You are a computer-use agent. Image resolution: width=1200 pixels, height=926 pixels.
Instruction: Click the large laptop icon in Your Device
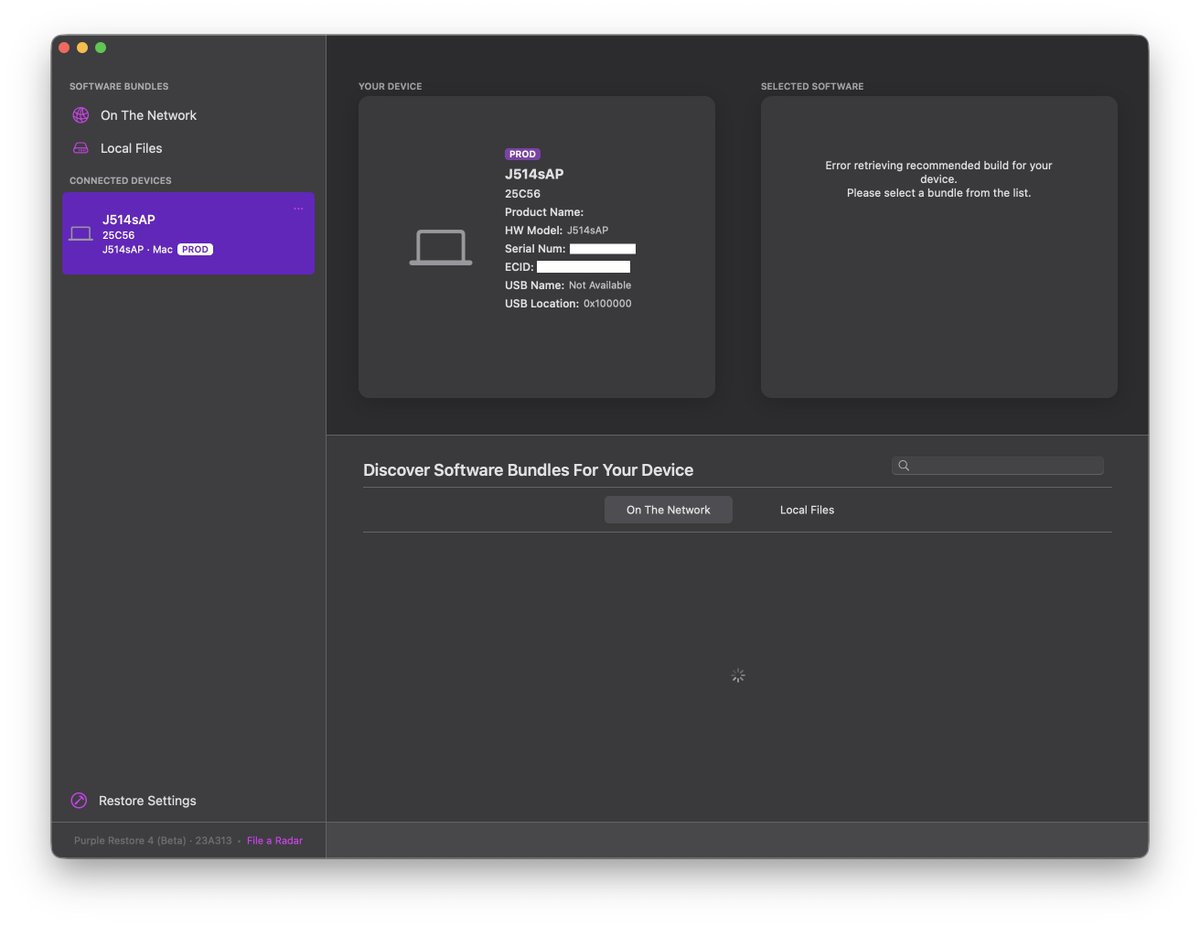point(441,247)
